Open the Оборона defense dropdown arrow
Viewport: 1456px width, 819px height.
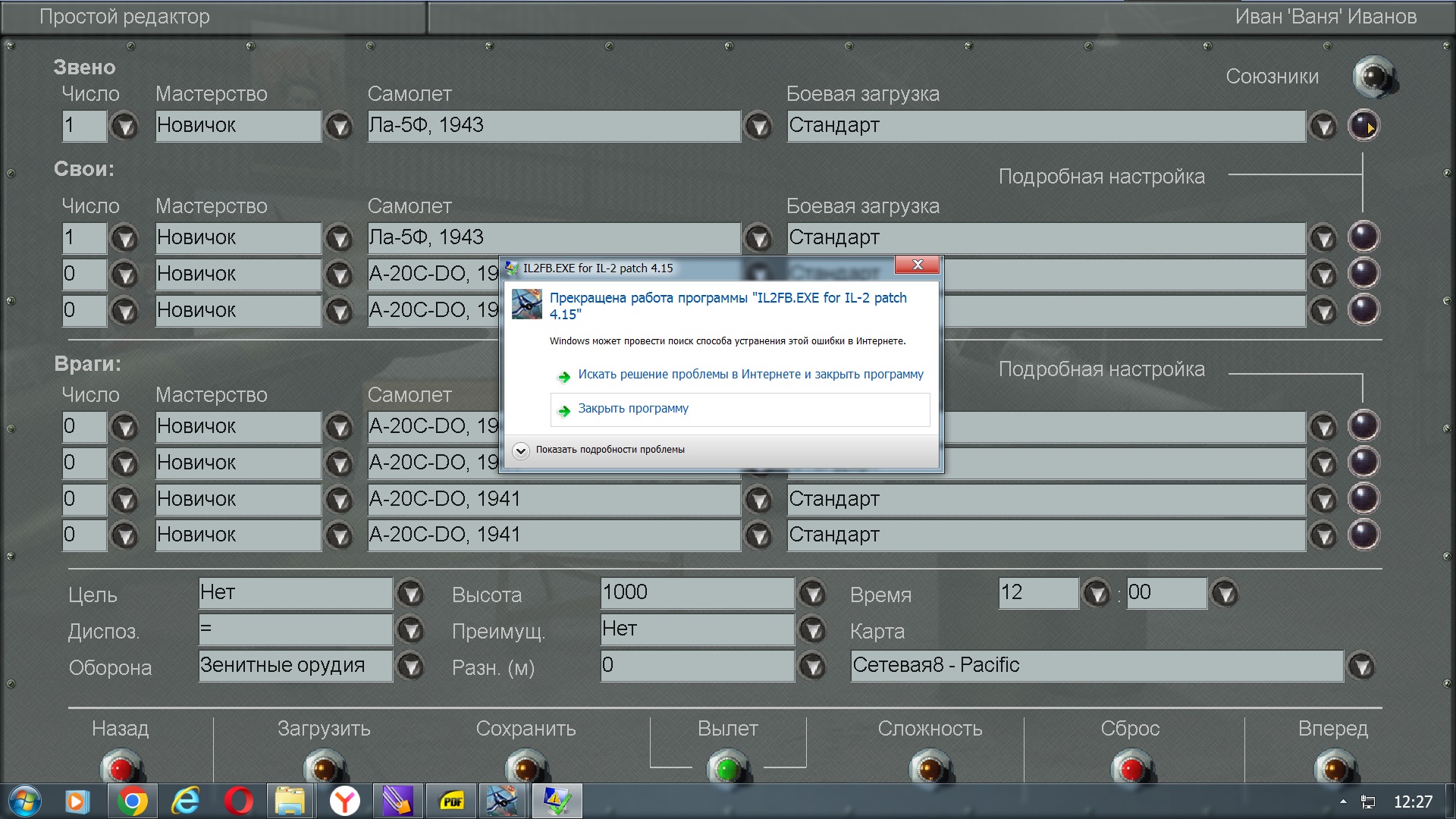coord(410,667)
